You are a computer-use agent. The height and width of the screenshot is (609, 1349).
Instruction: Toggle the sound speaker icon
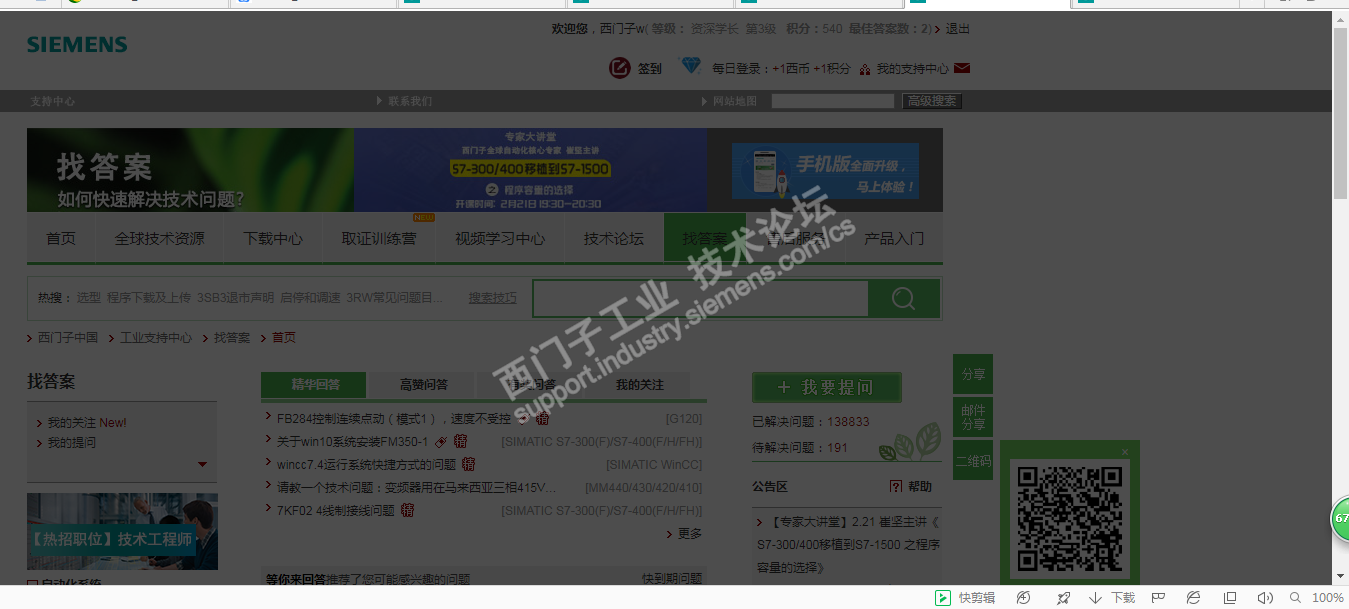point(1265,598)
